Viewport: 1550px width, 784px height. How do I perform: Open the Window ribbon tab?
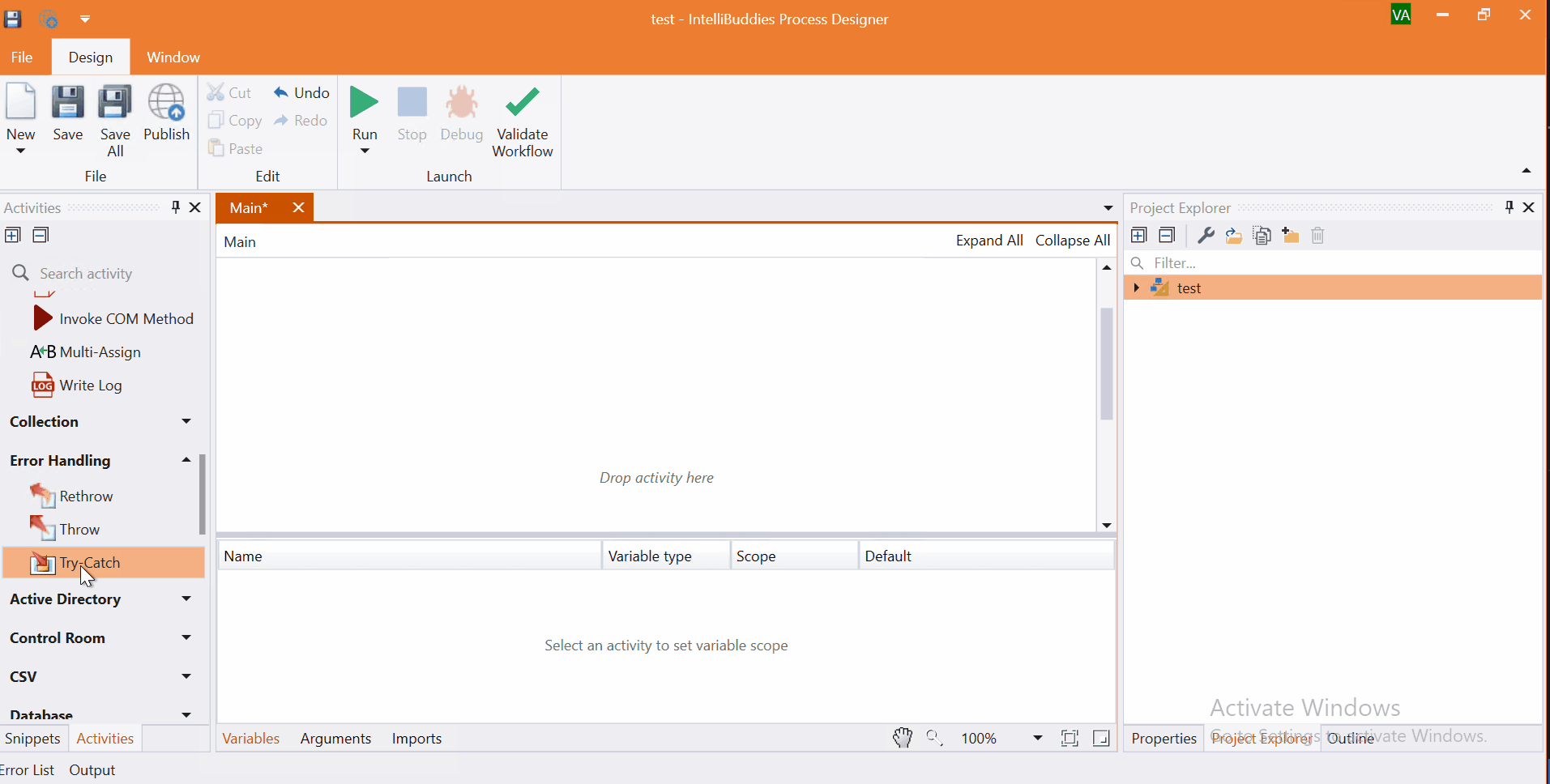(173, 58)
